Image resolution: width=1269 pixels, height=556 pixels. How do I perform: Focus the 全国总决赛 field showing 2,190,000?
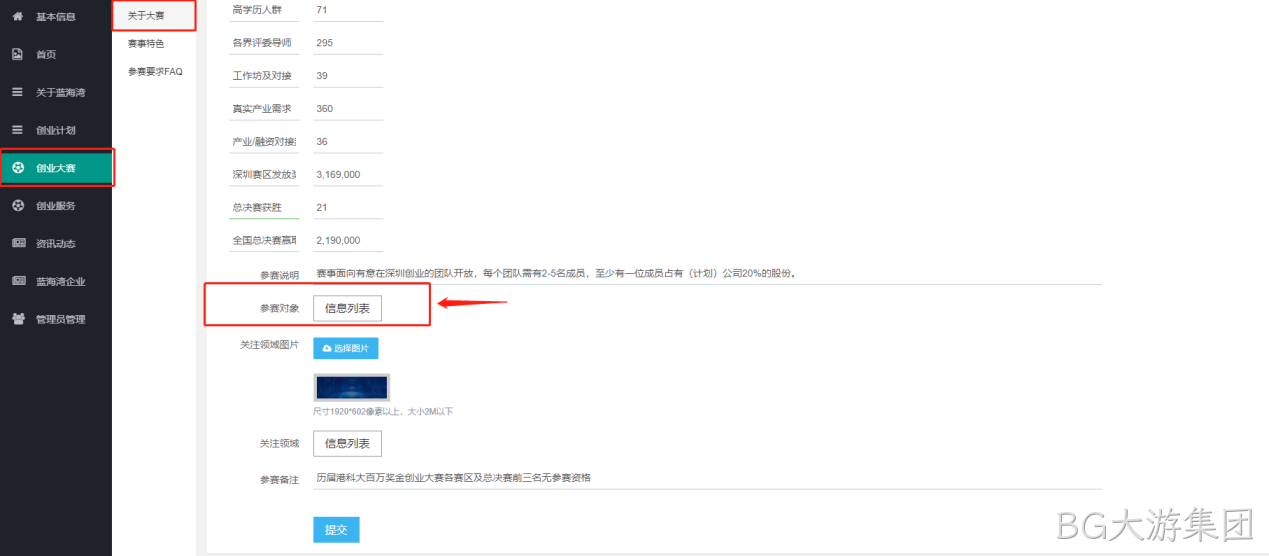348,241
